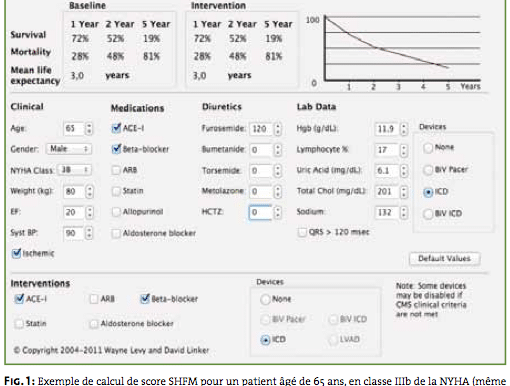Click the Baseline 5 Year survival 19% value

(x=151, y=39)
